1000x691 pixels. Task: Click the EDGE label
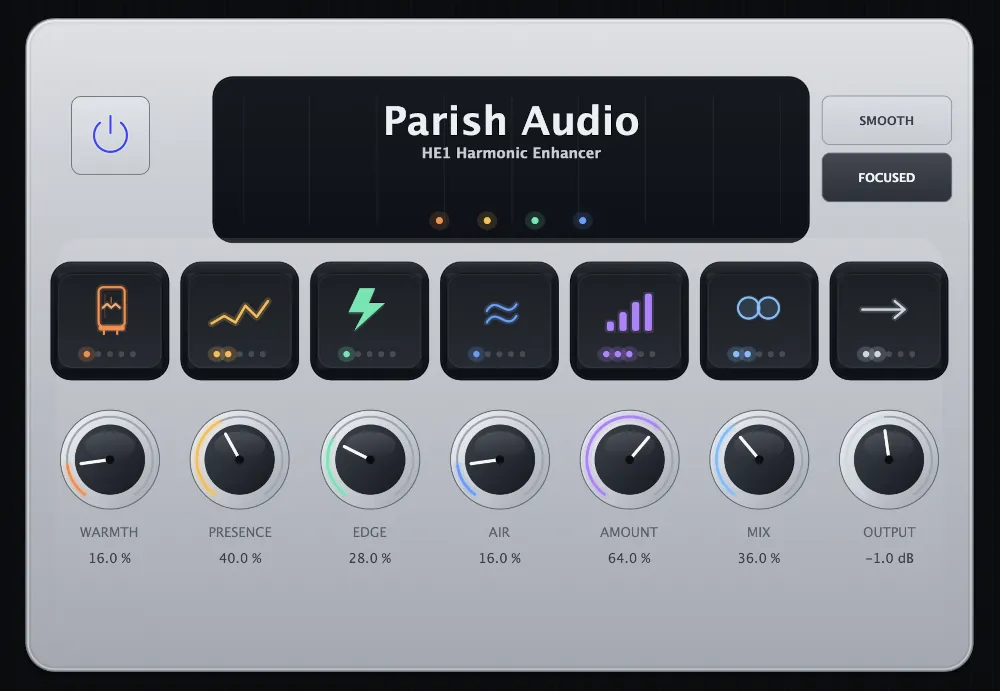click(x=370, y=532)
